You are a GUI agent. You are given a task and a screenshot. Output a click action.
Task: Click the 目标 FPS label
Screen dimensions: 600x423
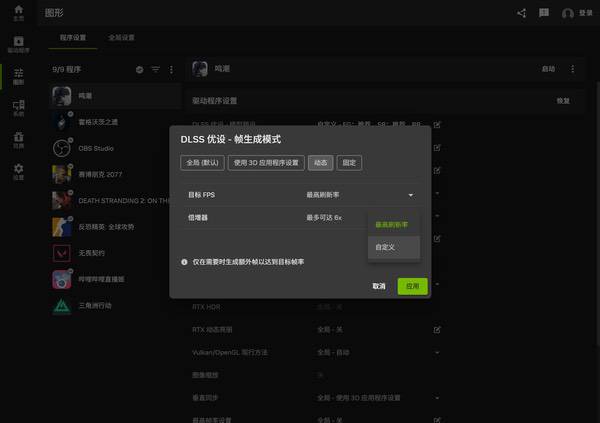[x=201, y=195]
